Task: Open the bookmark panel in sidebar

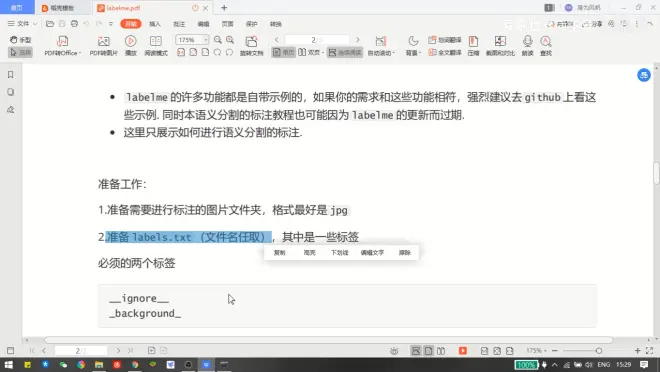Action: tap(11, 74)
